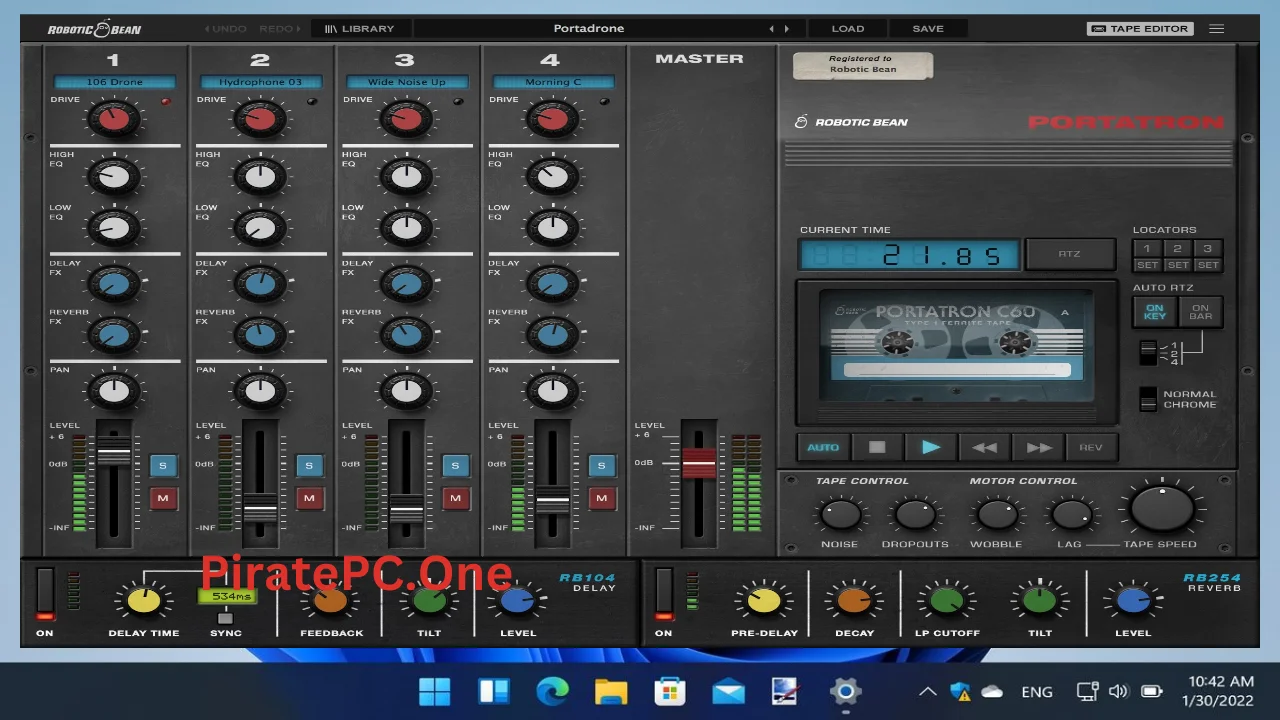The height and width of the screenshot is (720, 1280).
Task: Open channel 3 sample selector Wide Noise Up
Action: (406, 82)
